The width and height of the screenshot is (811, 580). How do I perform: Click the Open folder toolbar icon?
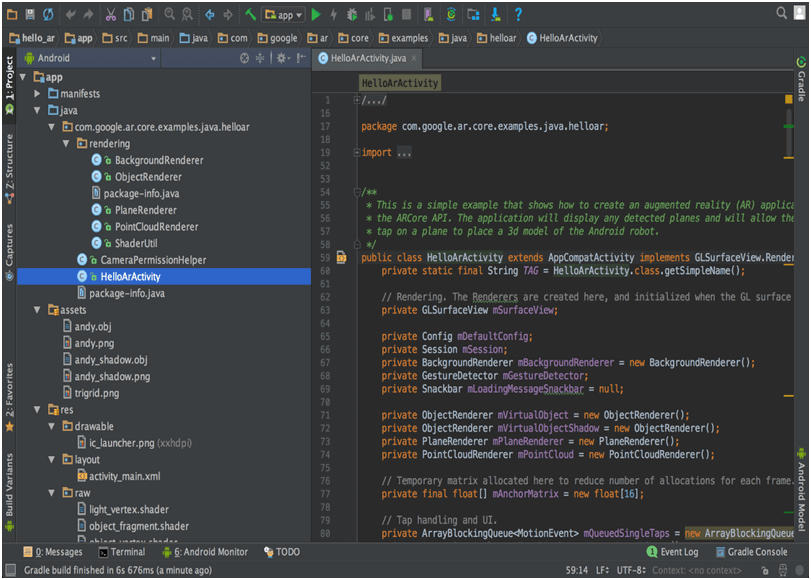coord(12,14)
